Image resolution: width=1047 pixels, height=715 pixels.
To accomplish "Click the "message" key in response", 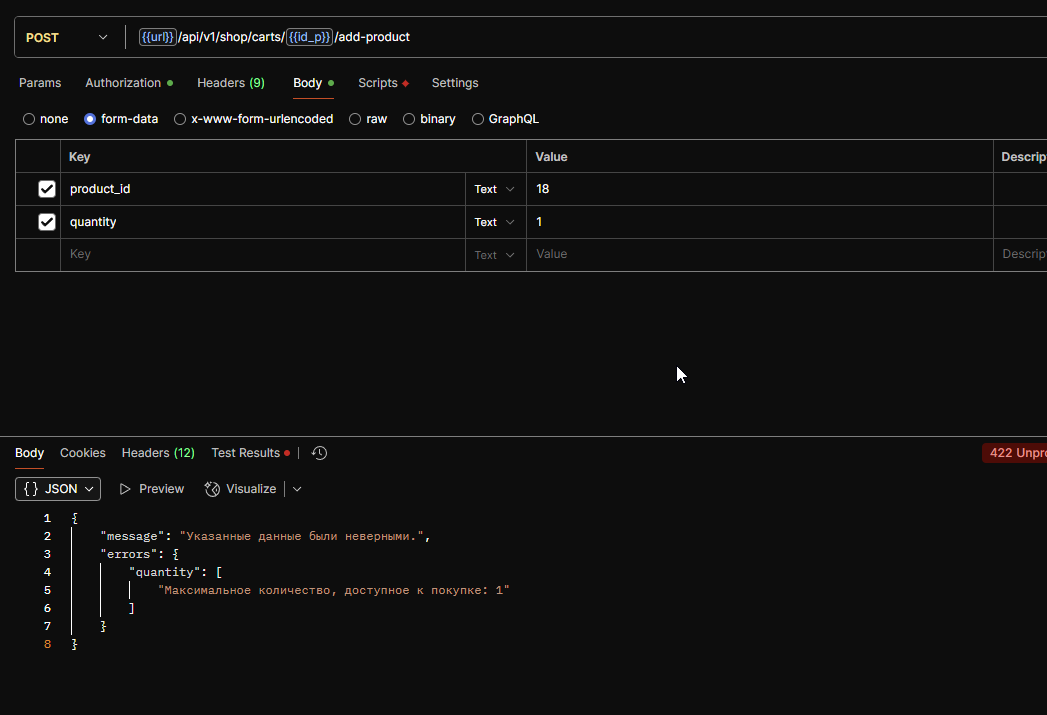I will coord(132,536).
